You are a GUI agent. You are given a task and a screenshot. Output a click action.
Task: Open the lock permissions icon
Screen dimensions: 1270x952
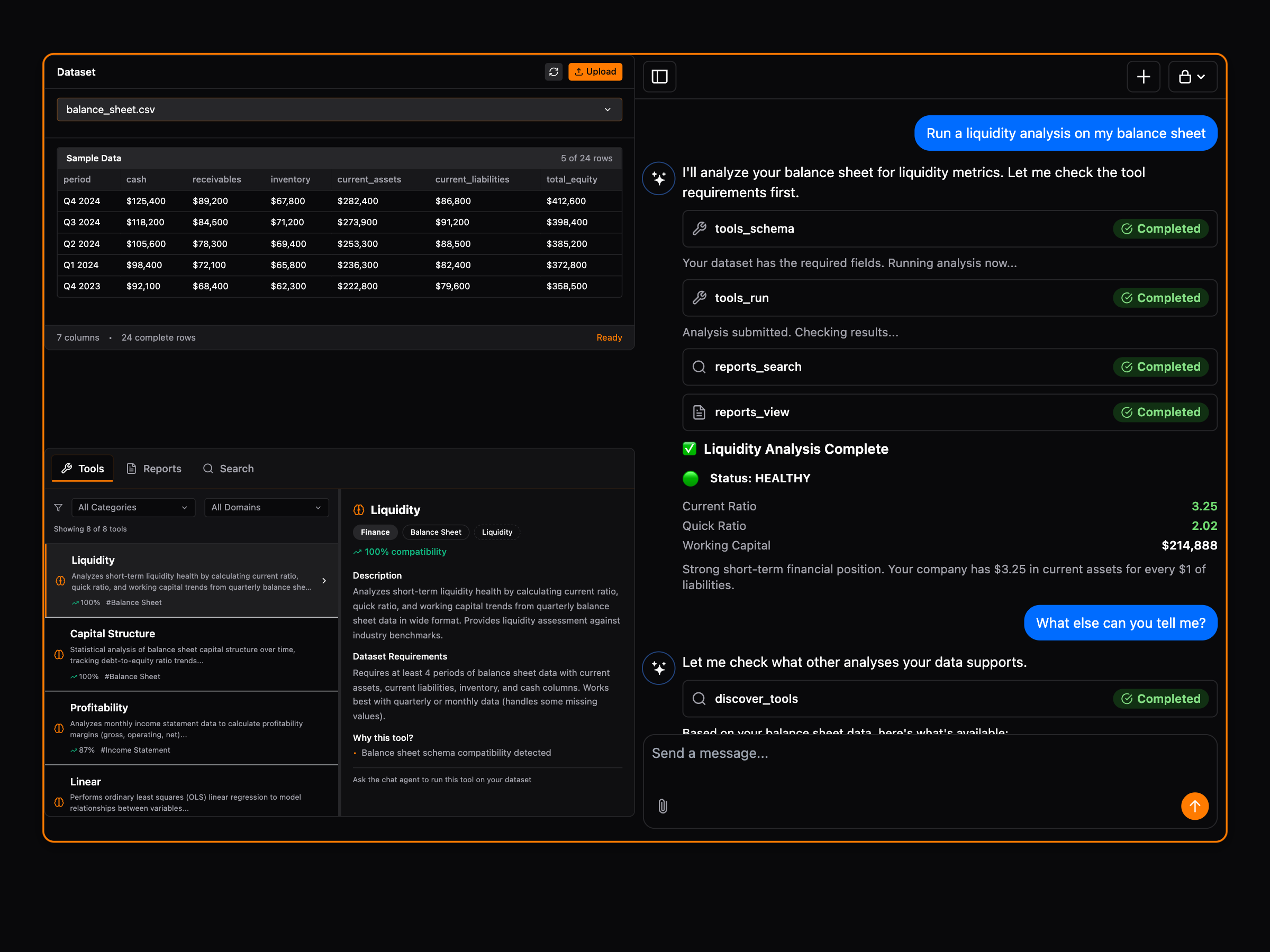pyautogui.click(x=1193, y=76)
